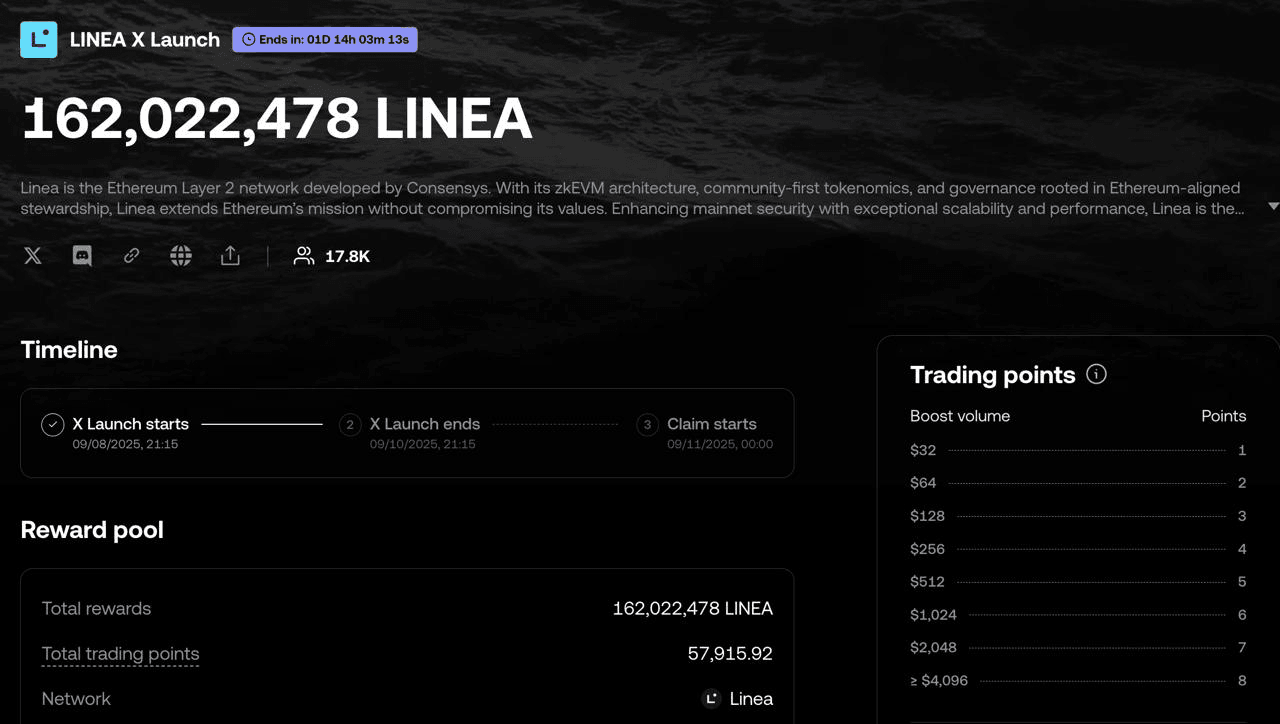This screenshot has width=1280, height=724.
Task: Click the chain link icon
Action: pos(131,256)
